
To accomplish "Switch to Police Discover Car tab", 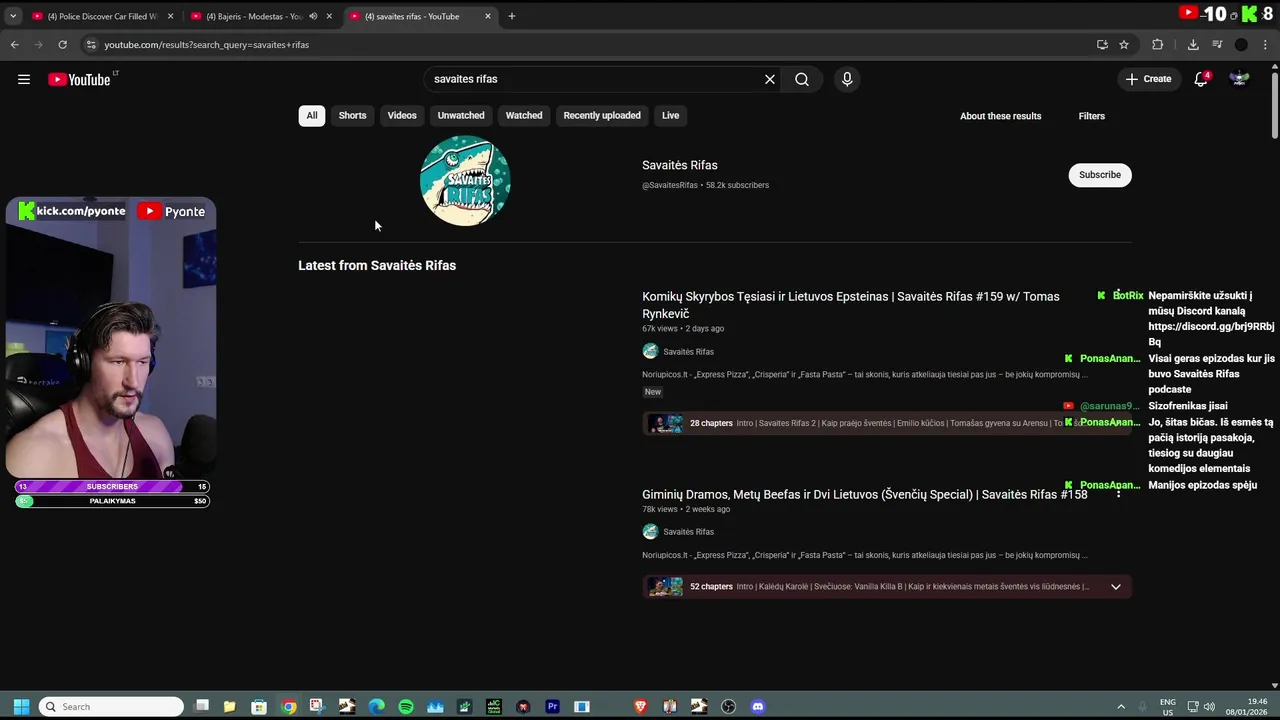I will [102, 16].
